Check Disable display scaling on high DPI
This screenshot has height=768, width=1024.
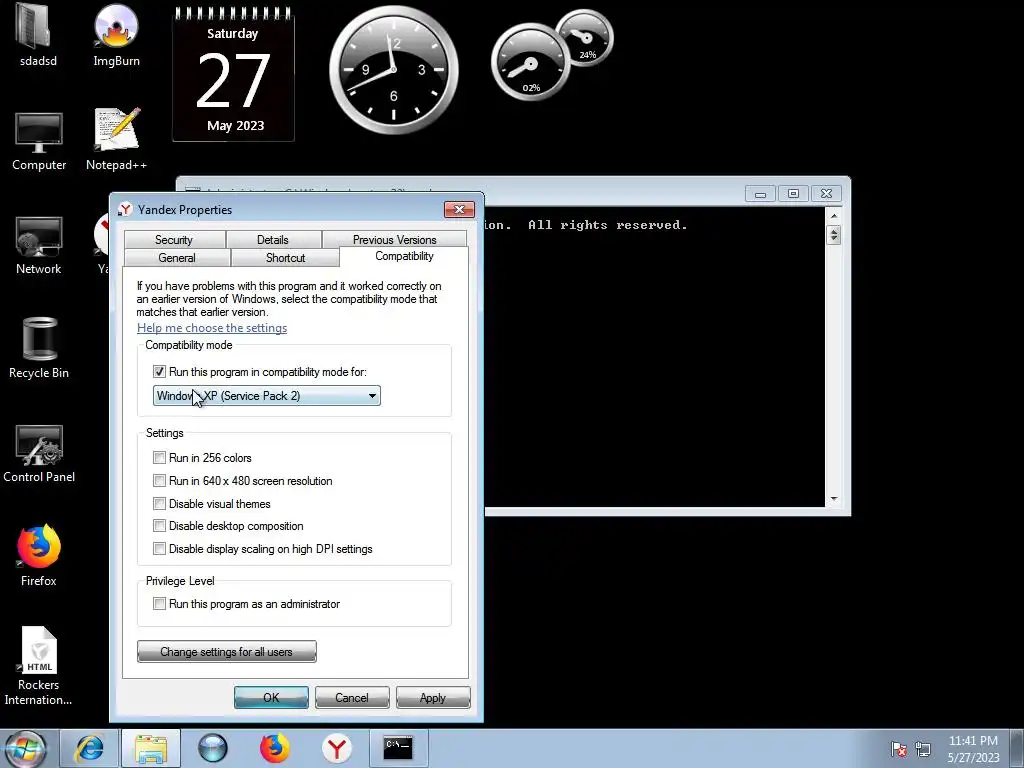[x=159, y=549]
